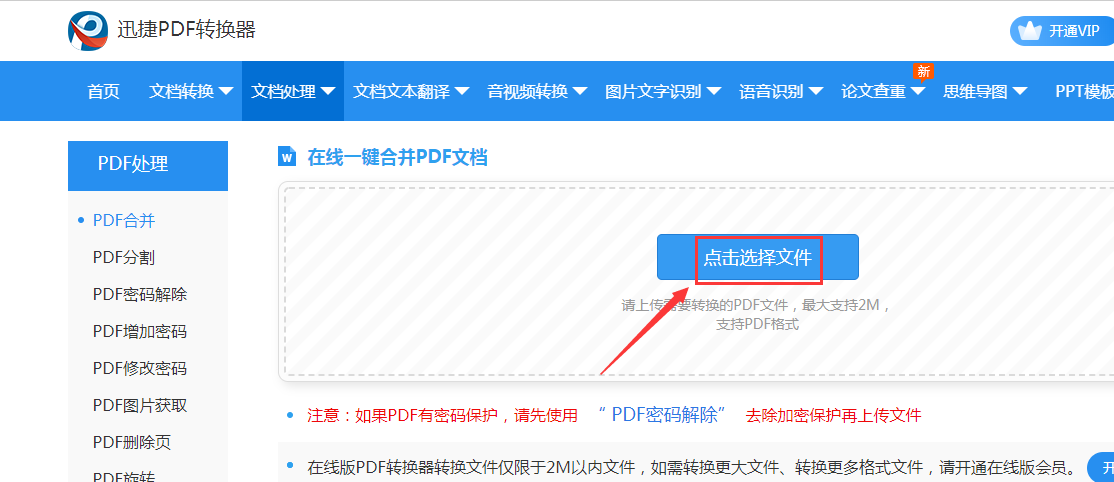Select PDF合并 in the sidebar
The height and width of the screenshot is (482, 1114).
pyautogui.click(x=124, y=221)
